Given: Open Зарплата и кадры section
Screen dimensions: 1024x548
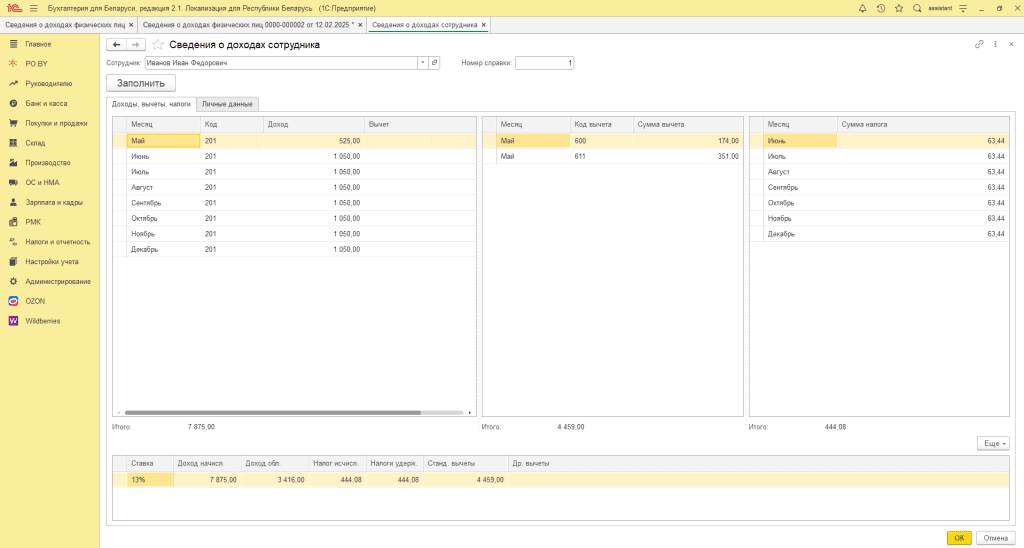Looking at the screenshot, I should (x=54, y=202).
